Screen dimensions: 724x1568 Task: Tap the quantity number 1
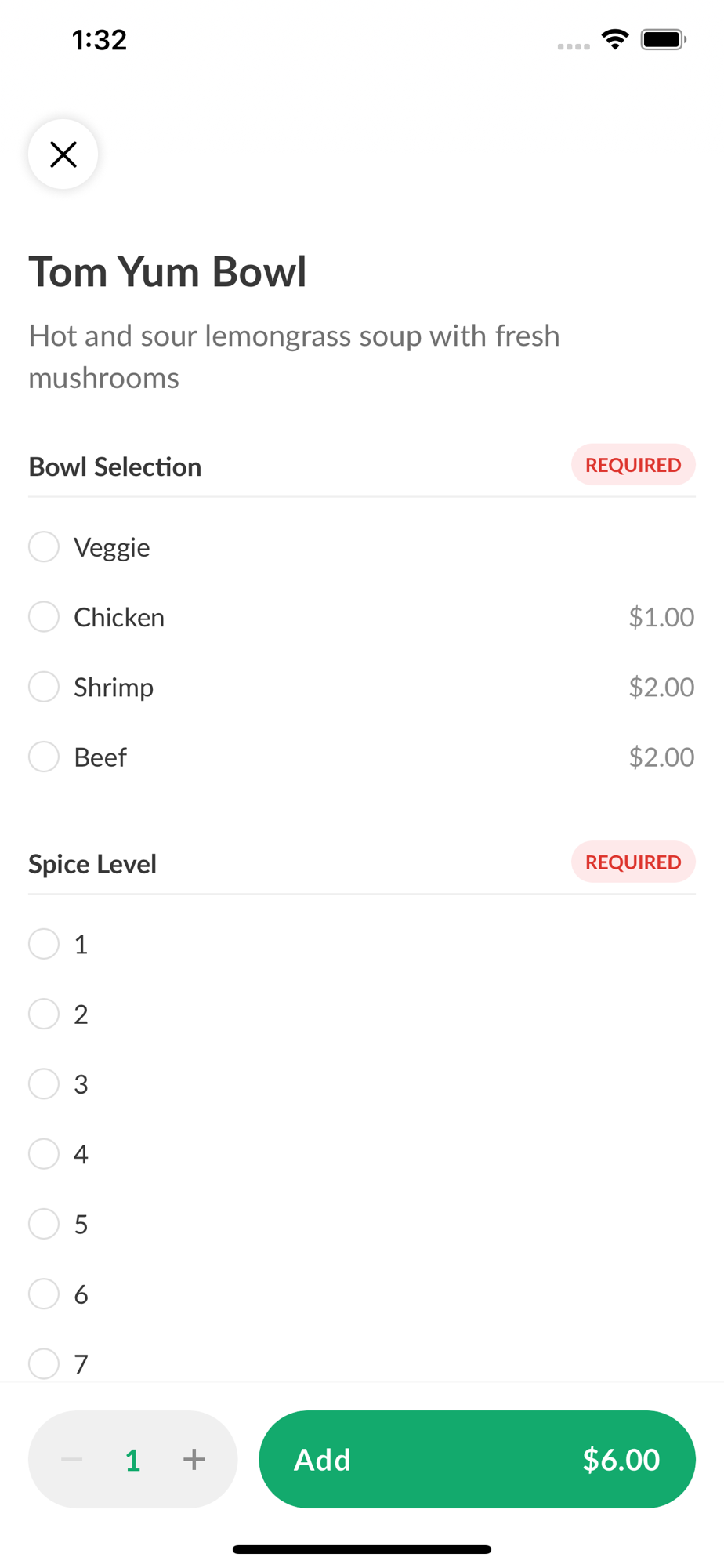[x=132, y=1460]
